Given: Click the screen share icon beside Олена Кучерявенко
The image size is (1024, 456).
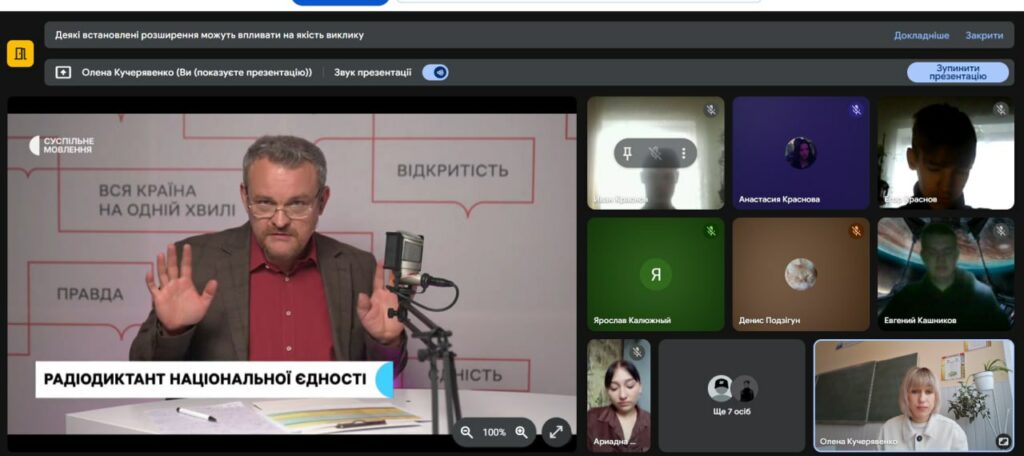Looking at the screenshot, I should 64,72.
